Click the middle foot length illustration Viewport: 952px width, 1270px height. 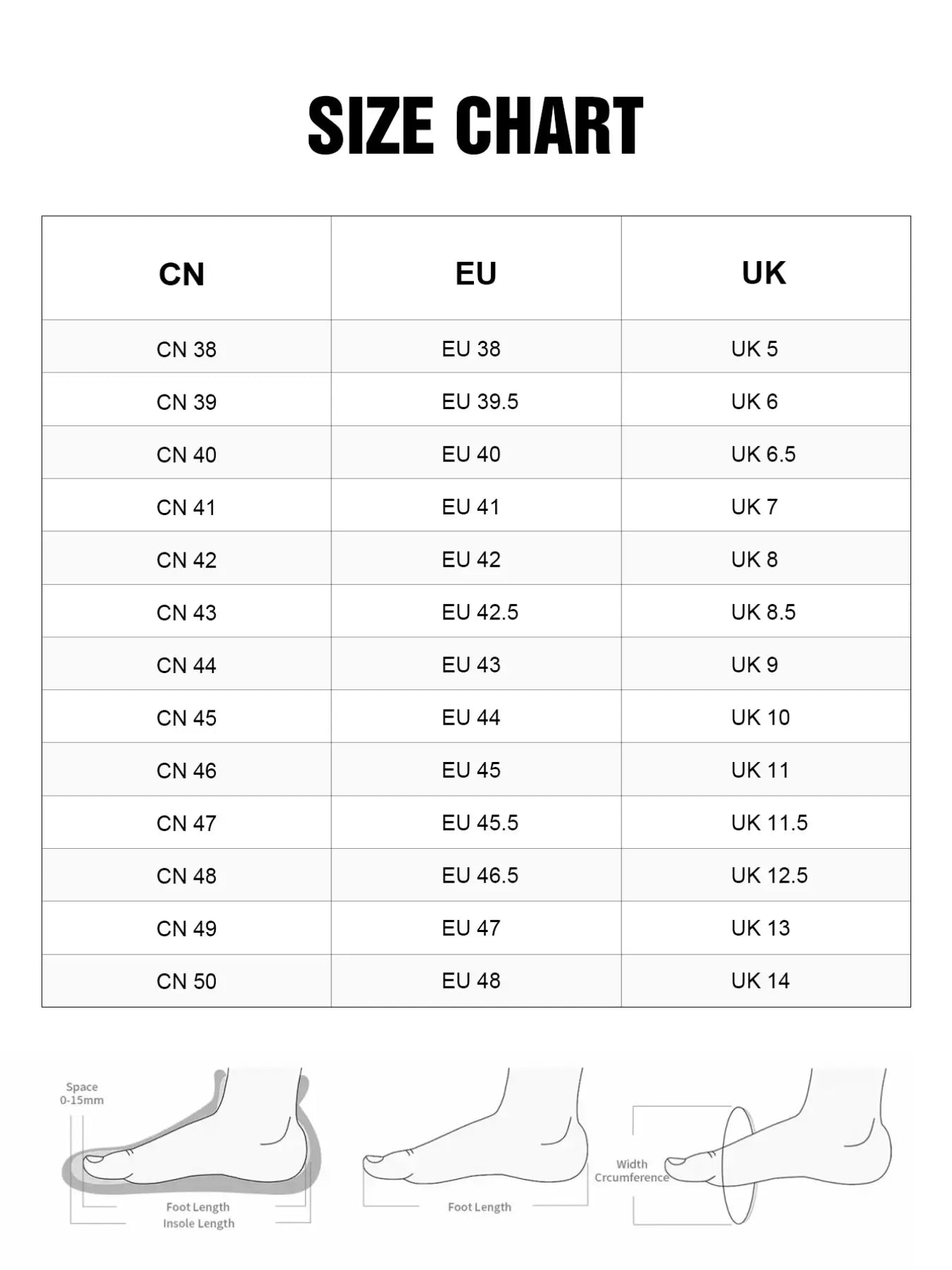coord(475,1141)
